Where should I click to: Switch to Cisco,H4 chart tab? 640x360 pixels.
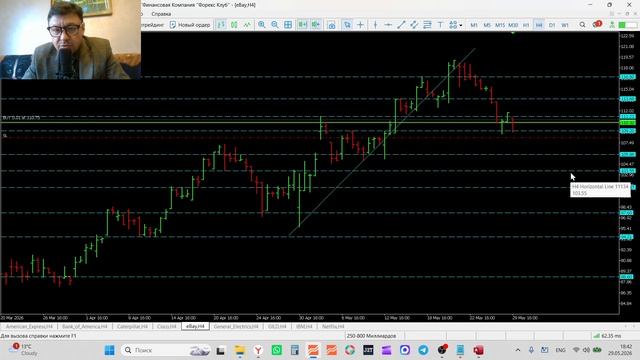point(167,327)
